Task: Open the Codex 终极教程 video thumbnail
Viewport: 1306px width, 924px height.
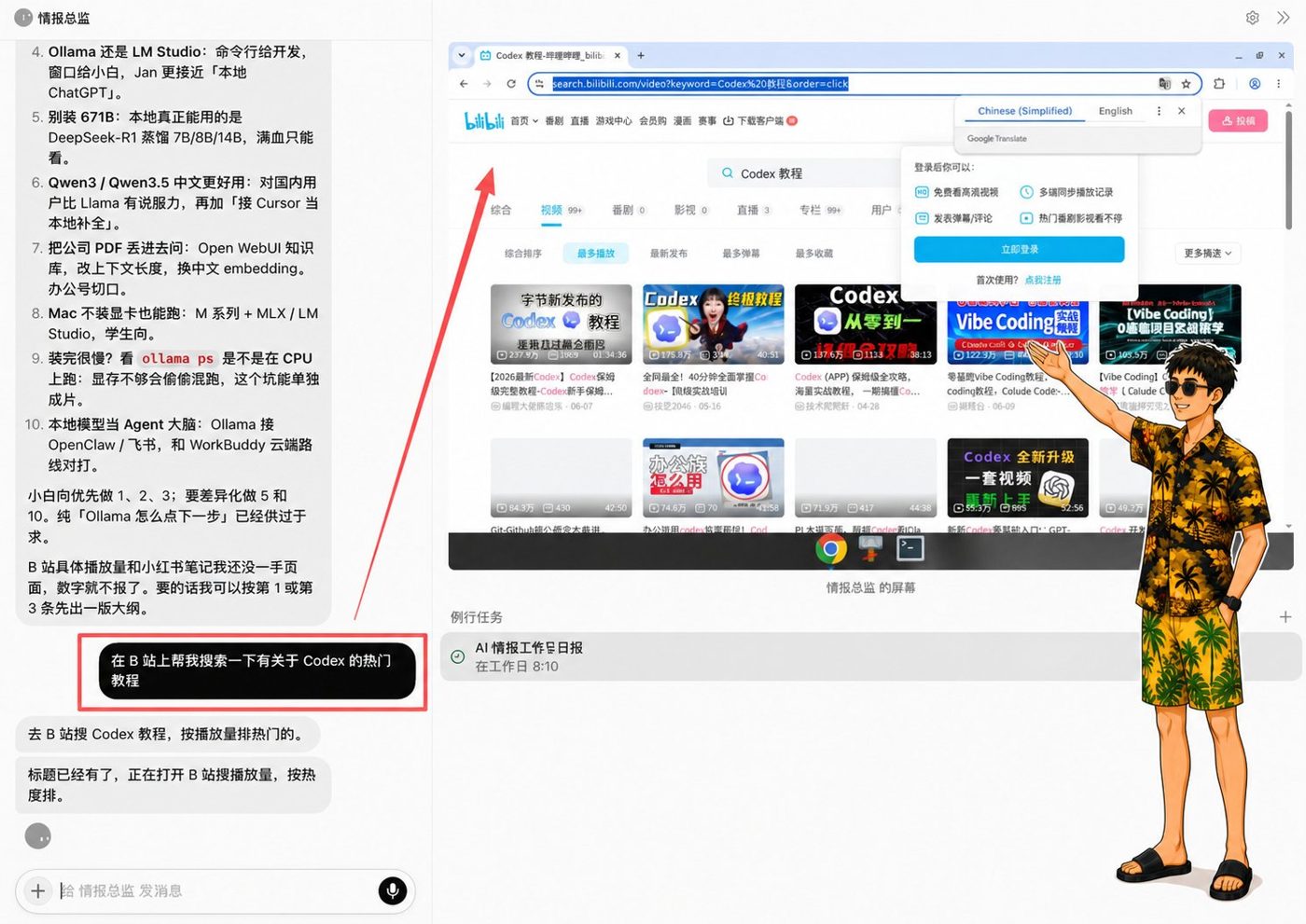Action: (714, 324)
